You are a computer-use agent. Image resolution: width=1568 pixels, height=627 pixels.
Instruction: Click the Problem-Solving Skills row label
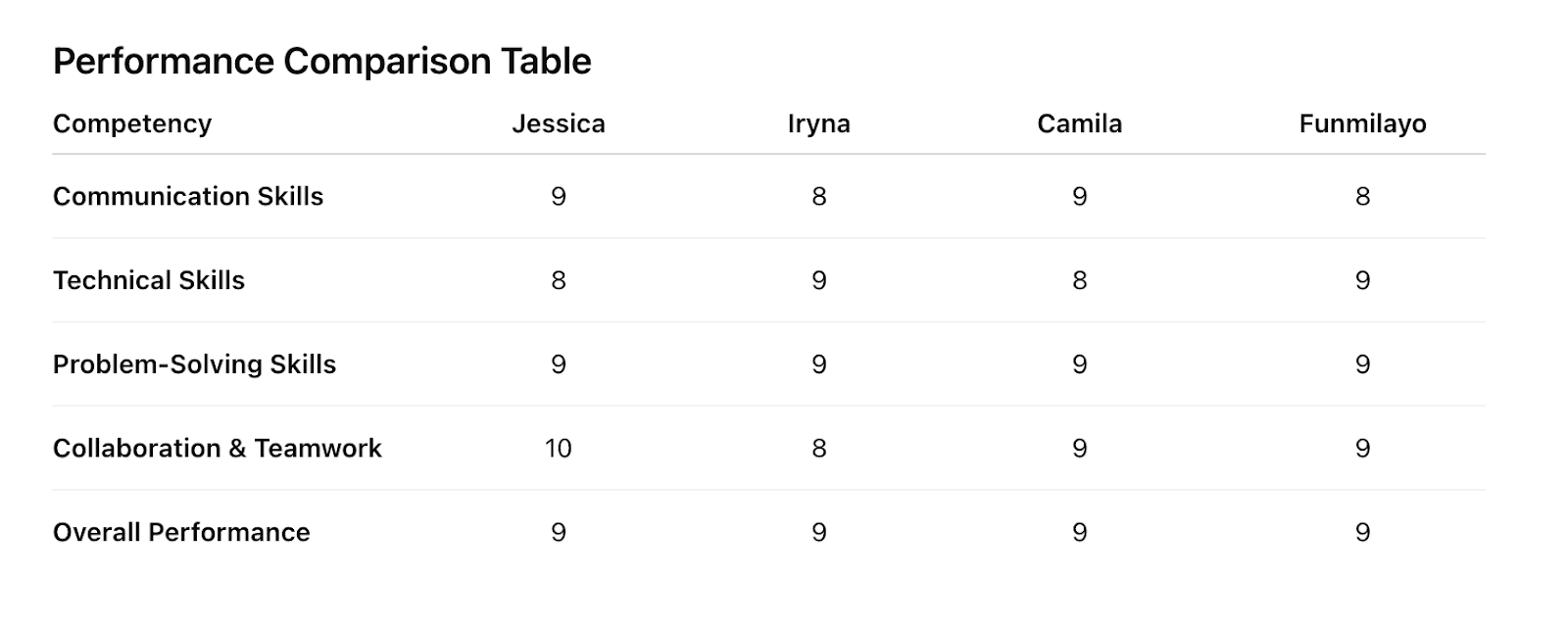pyautogui.click(x=194, y=364)
